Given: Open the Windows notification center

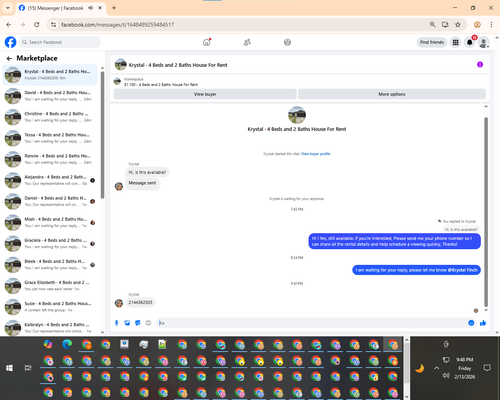Looking at the screenshot, I should point(487,368).
